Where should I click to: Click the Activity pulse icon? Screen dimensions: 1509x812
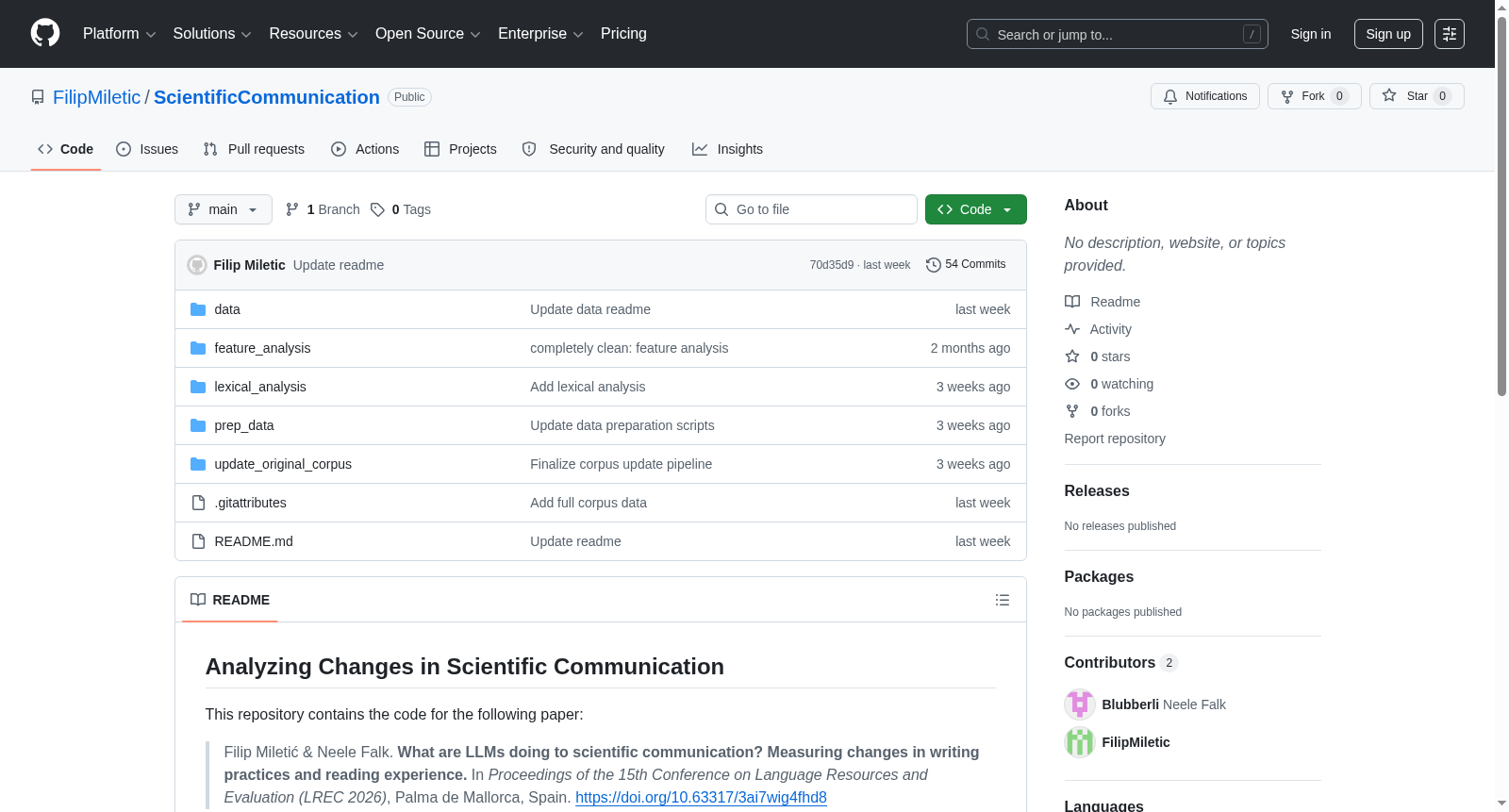1072,329
